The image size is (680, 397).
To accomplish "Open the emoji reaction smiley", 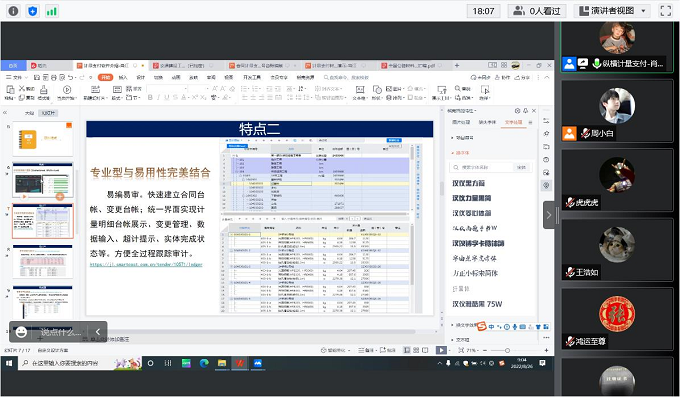I will pos(21,332).
